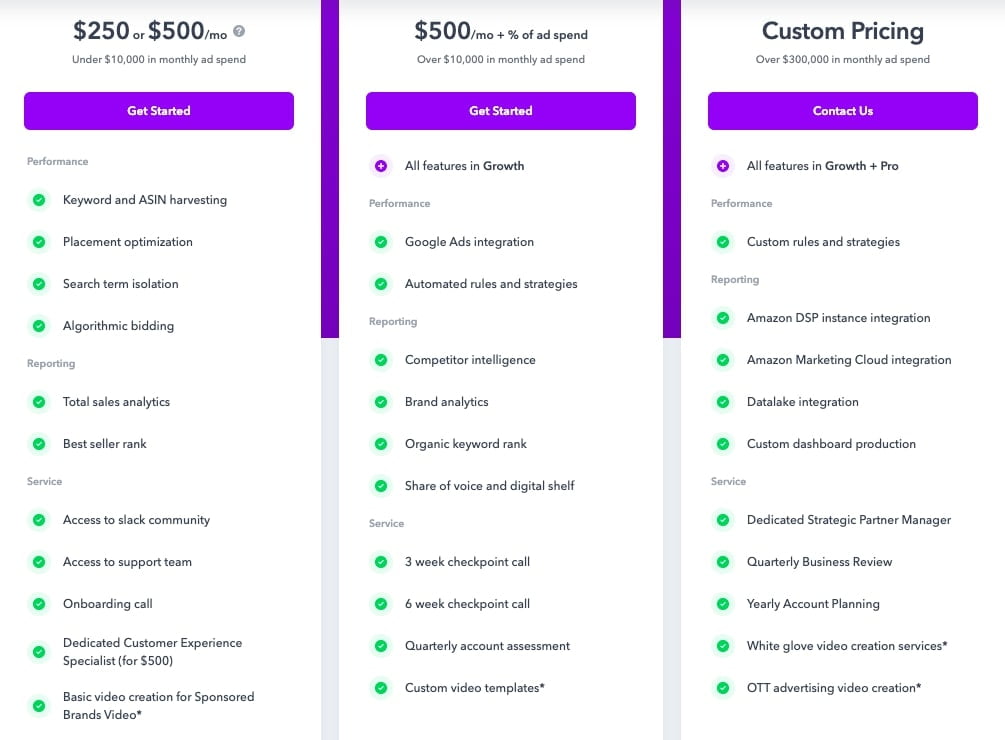Click Amazon Marketing Cloud integration text
1005x740 pixels.
849,360
